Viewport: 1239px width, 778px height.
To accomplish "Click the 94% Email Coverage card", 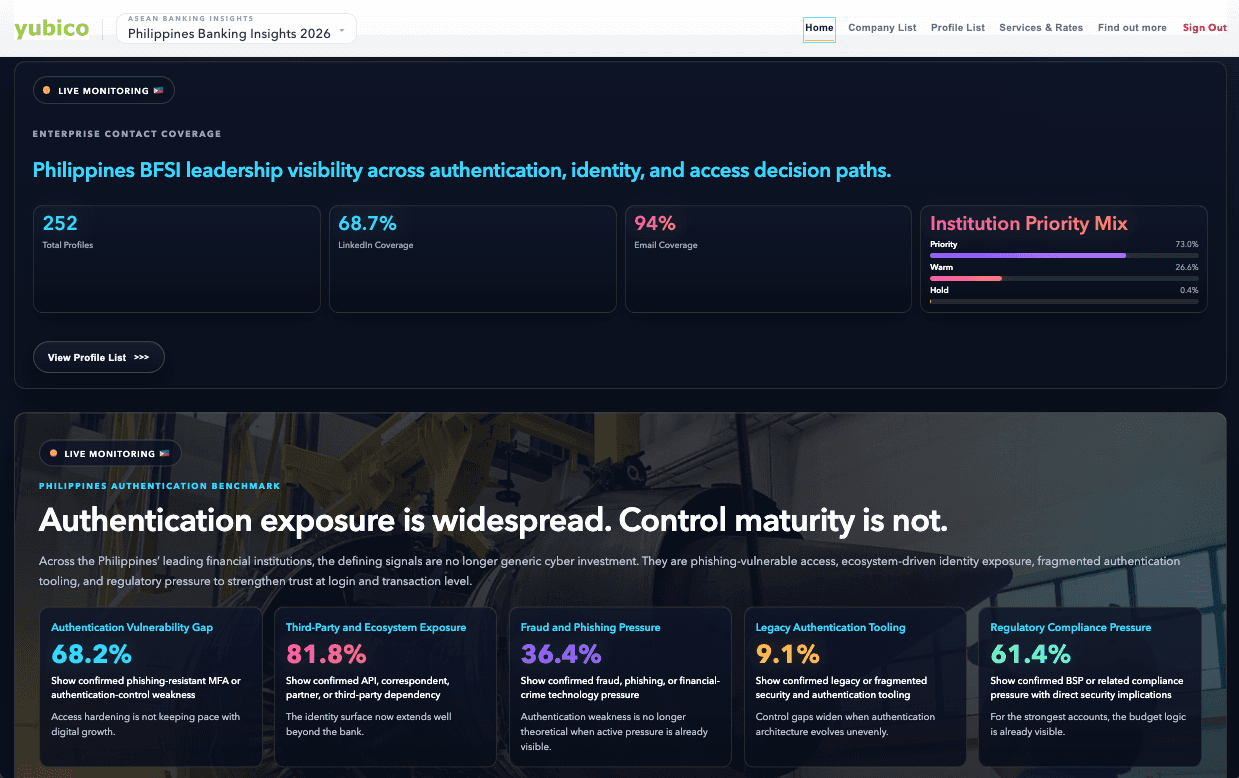I will (x=768, y=259).
